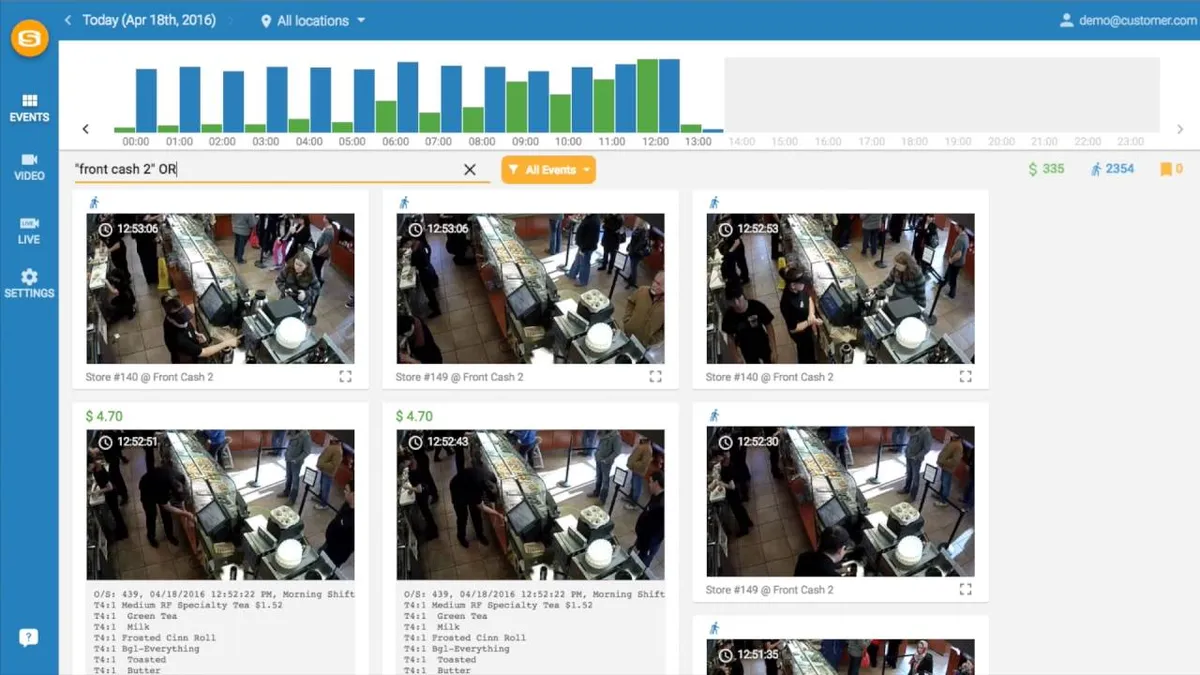This screenshot has width=1200, height=675.
Task: Click Store #149 @ Front Cash 2 label under 12:52:30
Action: pyautogui.click(x=769, y=590)
